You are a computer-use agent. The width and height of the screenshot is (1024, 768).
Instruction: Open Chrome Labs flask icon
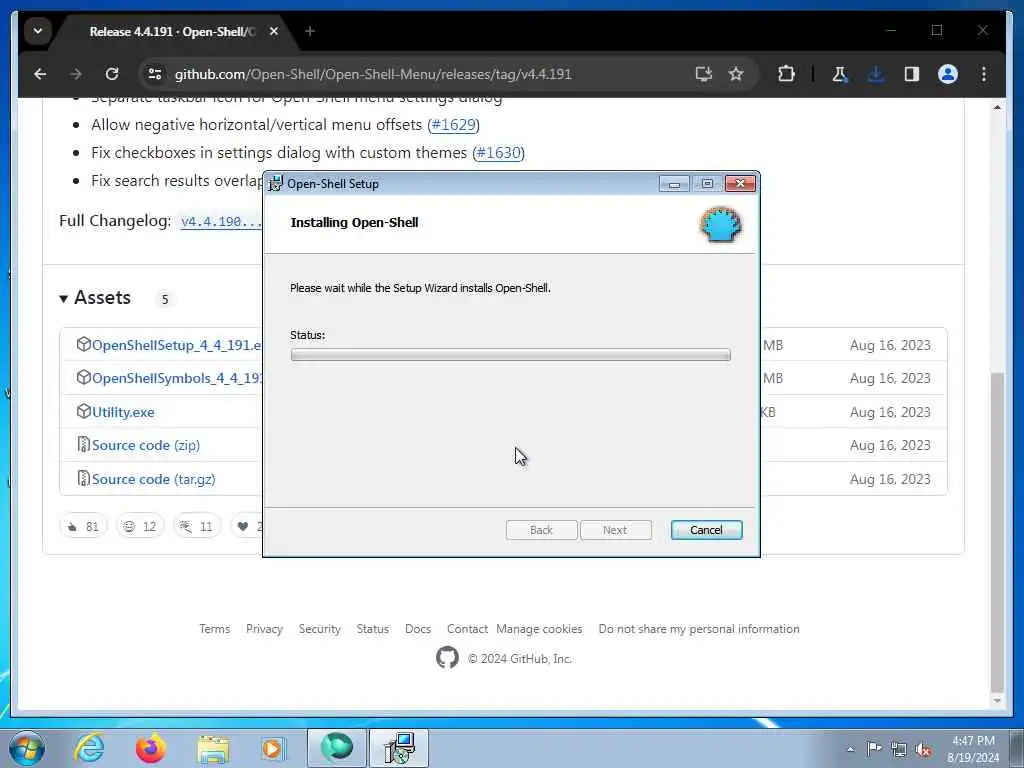(x=839, y=74)
